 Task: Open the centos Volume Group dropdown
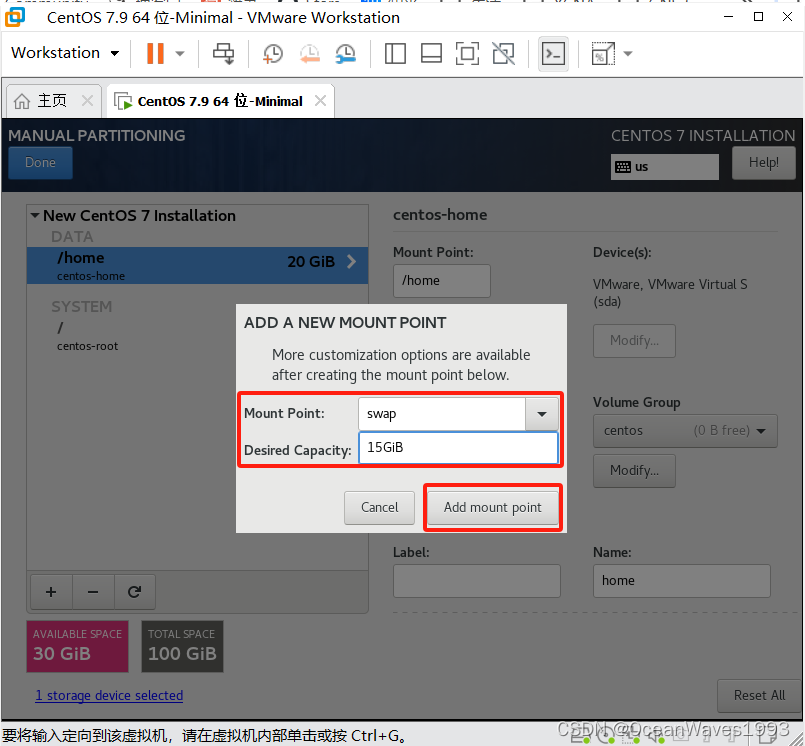point(685,431)
